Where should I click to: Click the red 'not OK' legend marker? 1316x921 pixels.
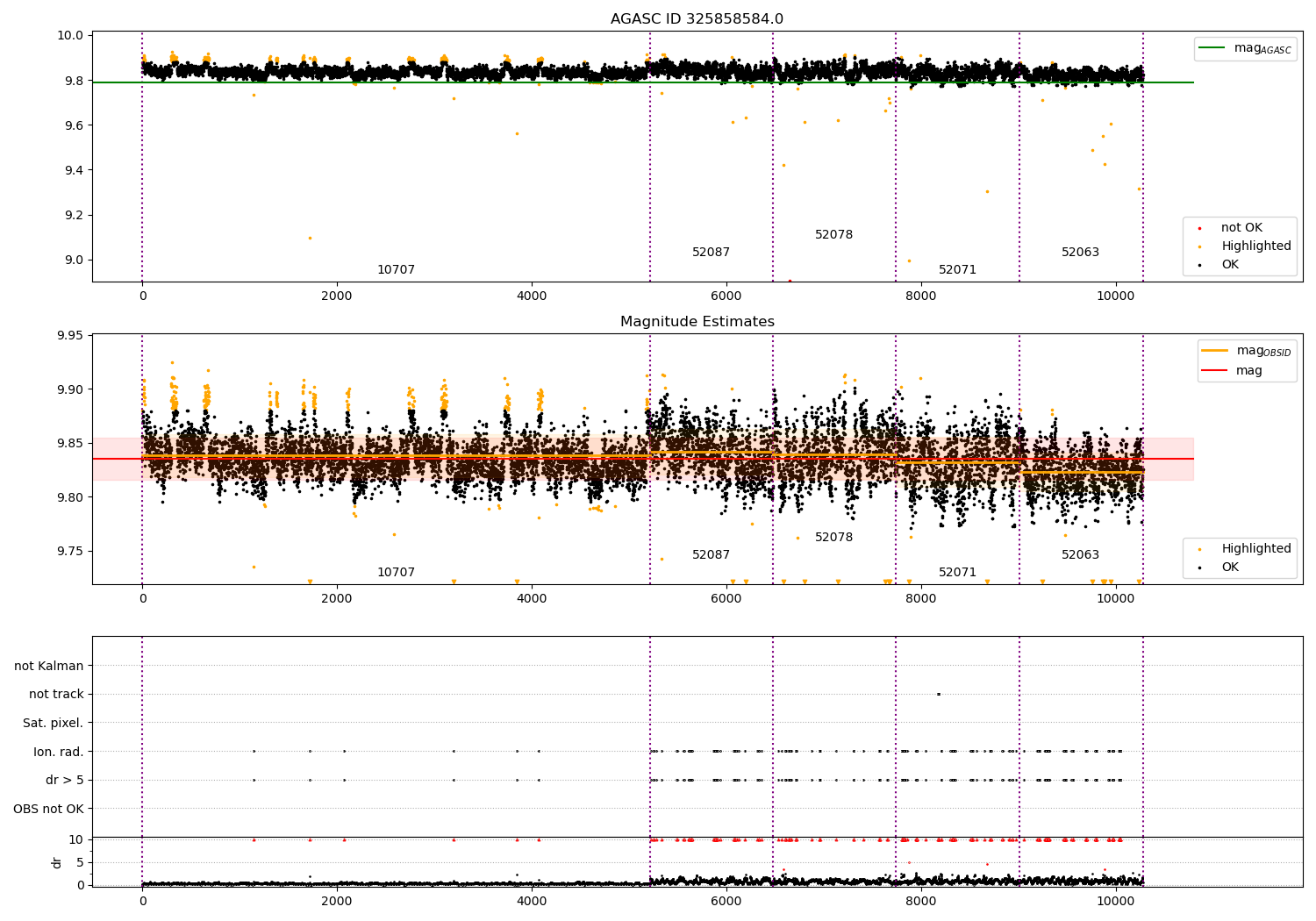[x=1199, y=228]
